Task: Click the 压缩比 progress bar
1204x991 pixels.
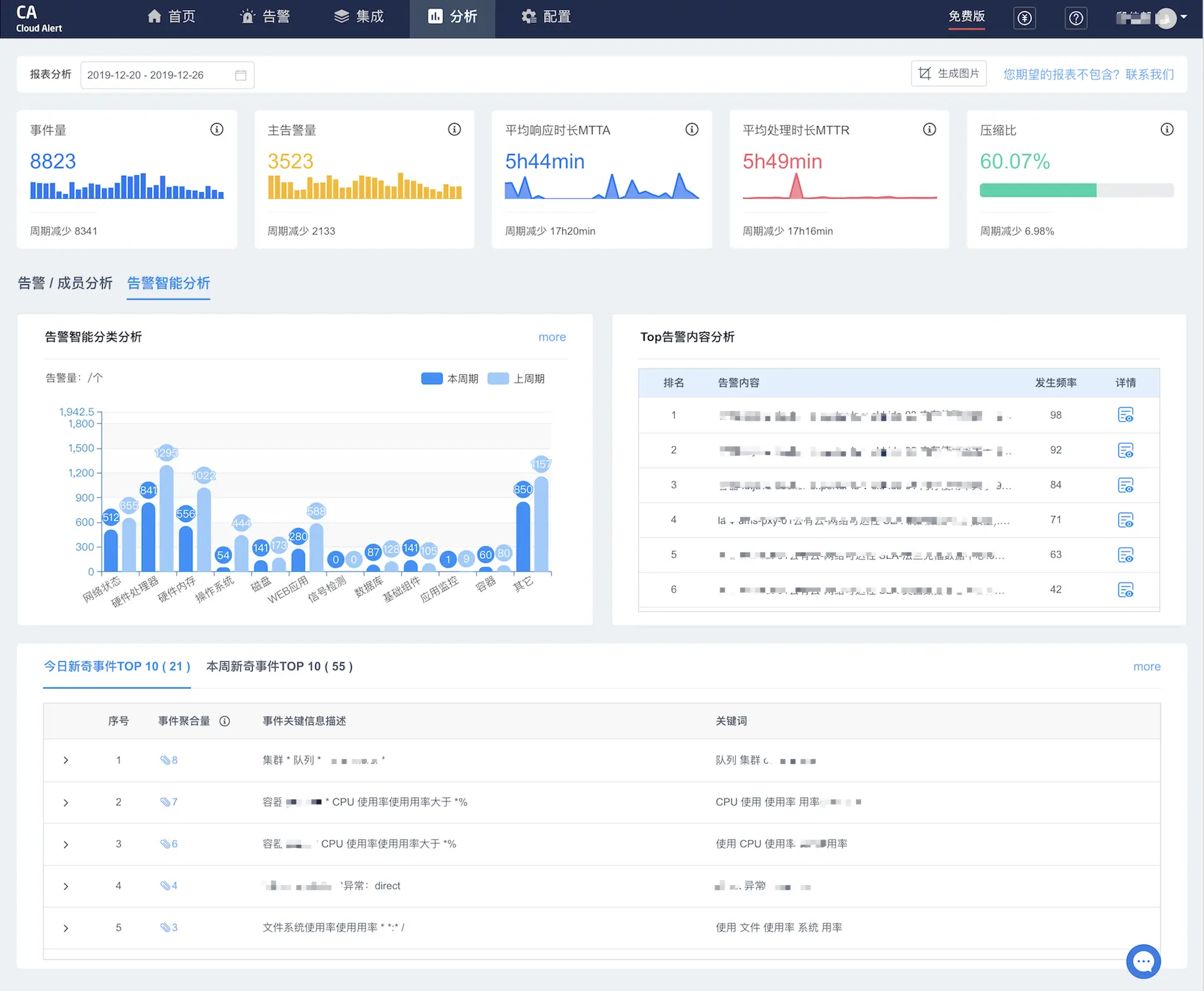Action: pos(1076,190)
